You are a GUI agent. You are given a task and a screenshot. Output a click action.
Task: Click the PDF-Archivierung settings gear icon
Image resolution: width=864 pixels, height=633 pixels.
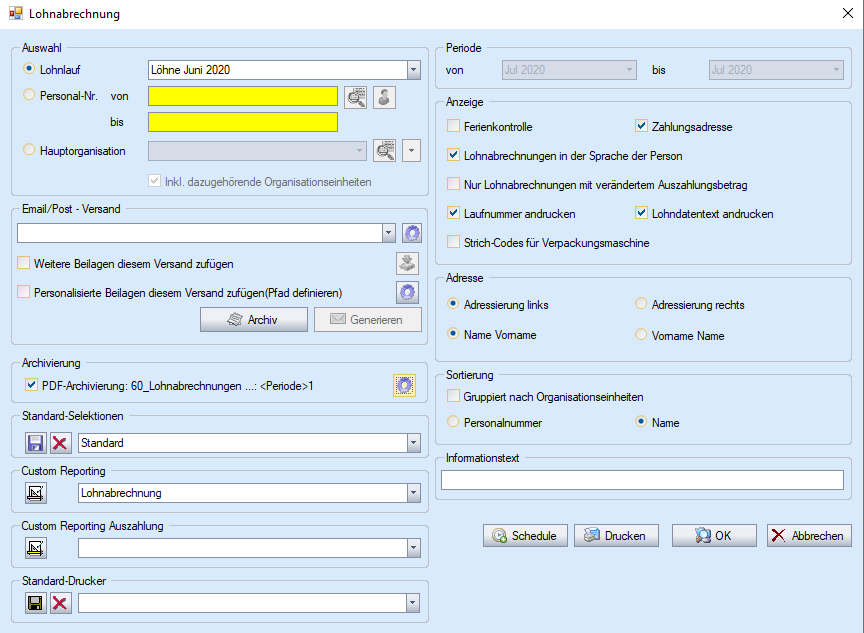point(404,385)
